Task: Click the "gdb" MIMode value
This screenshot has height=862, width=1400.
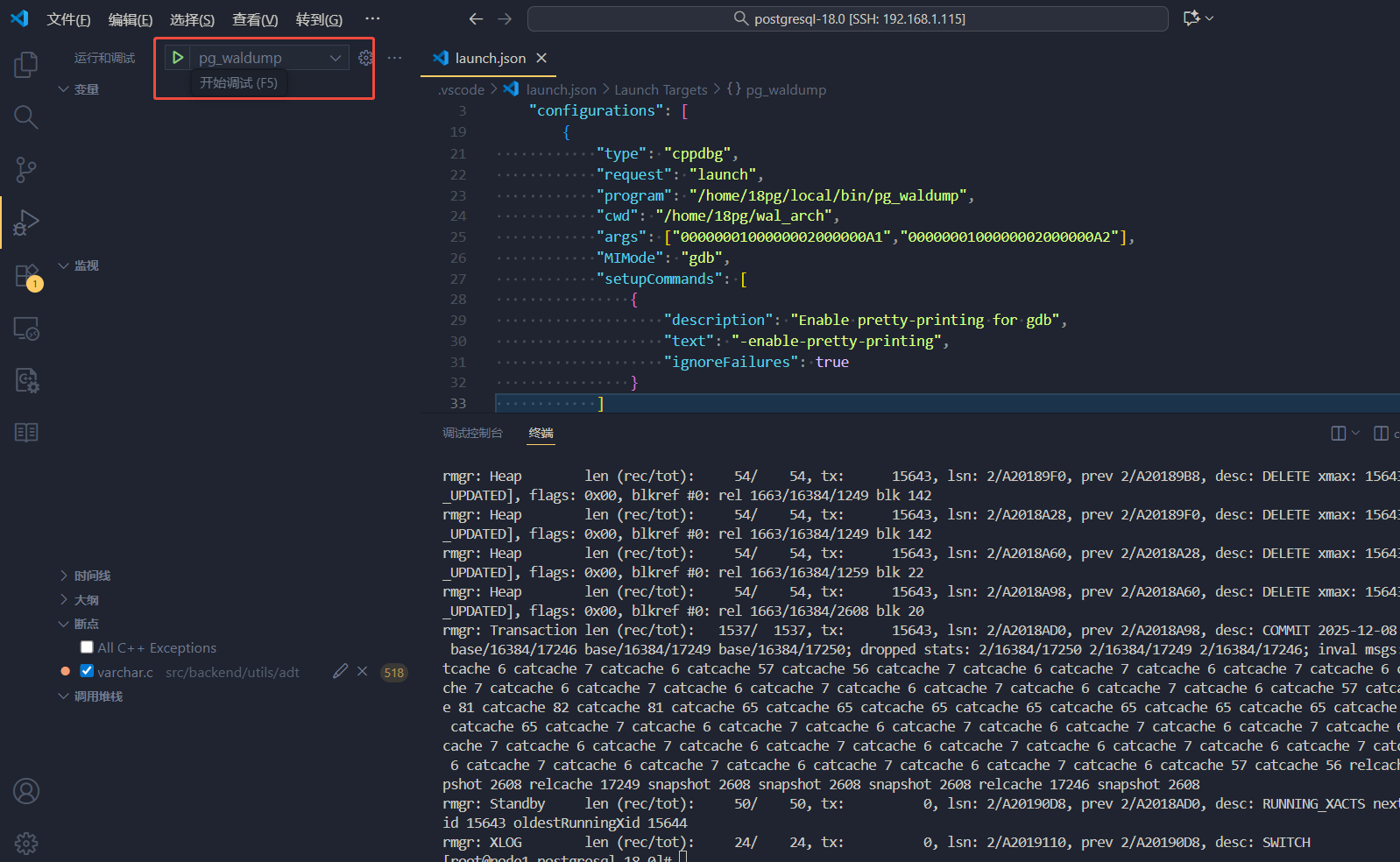Action: [702, 258]
